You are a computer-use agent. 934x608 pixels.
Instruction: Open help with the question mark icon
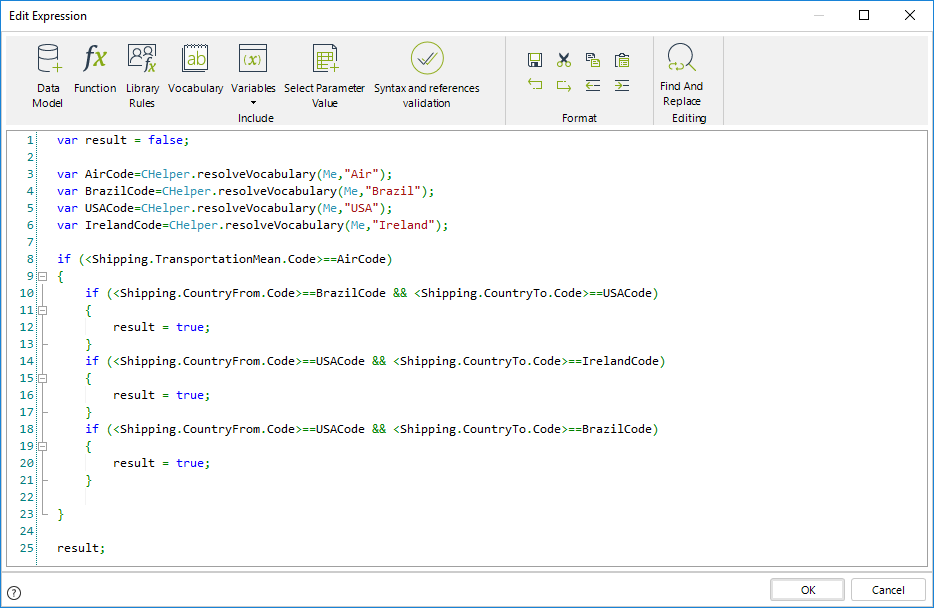pos(14,593)
